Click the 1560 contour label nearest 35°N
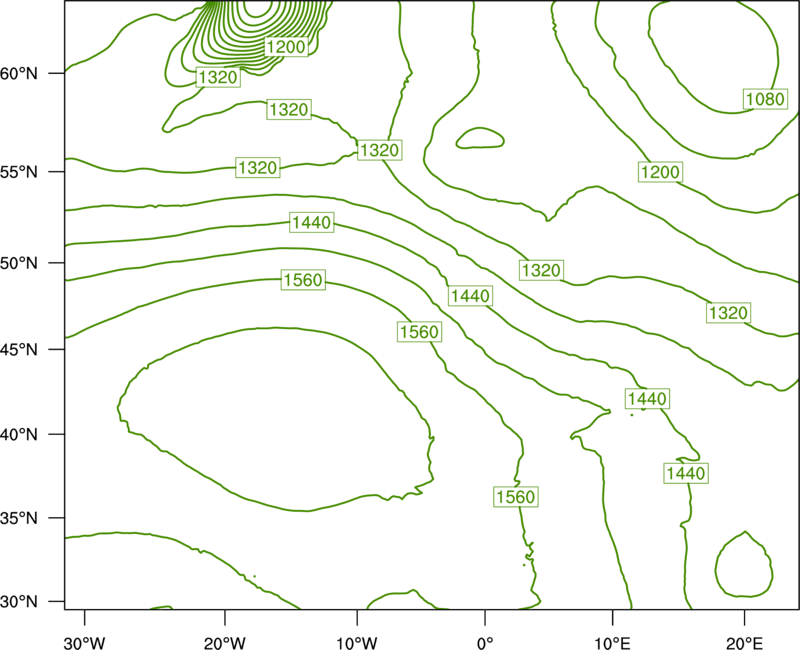800x650 pixels. (516, 496)
